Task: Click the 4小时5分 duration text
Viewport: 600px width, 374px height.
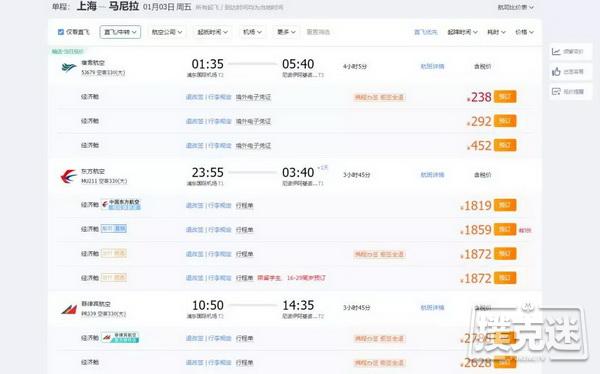Action: click(355, 67)
